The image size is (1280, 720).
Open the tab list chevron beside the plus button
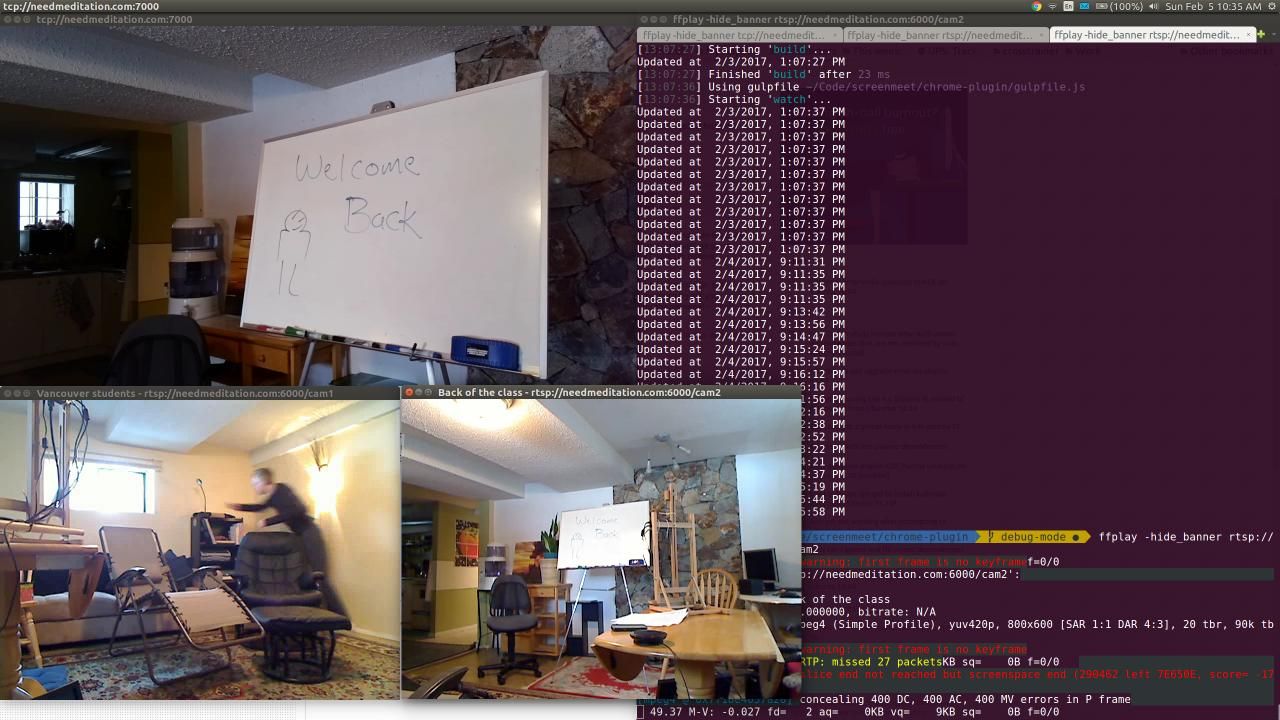pos(1274,34)
